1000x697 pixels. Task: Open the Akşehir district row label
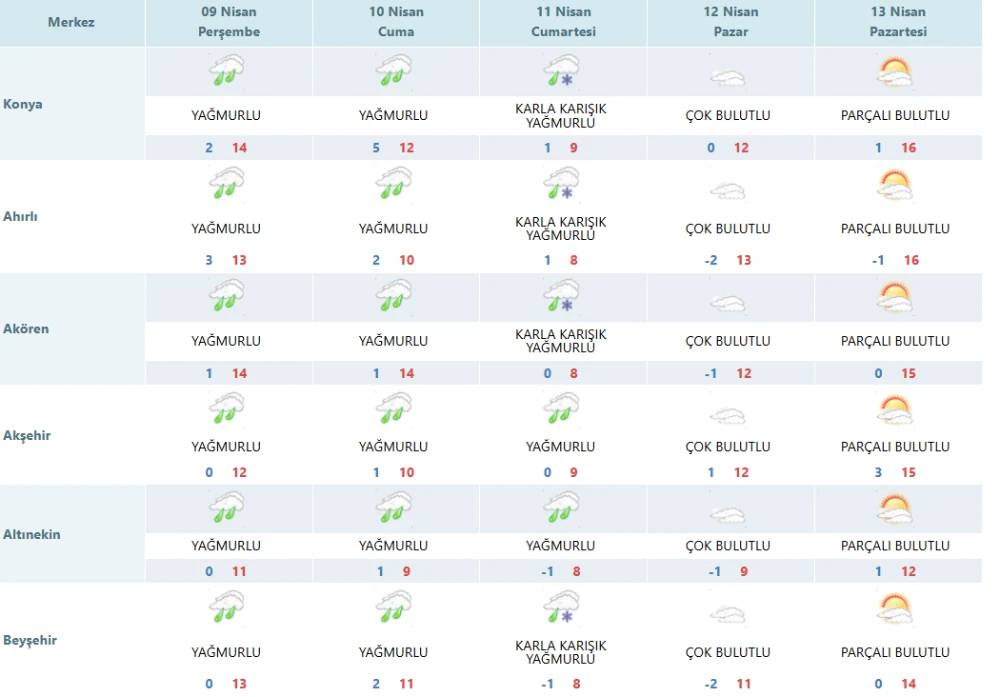click(x=27, y=436)
